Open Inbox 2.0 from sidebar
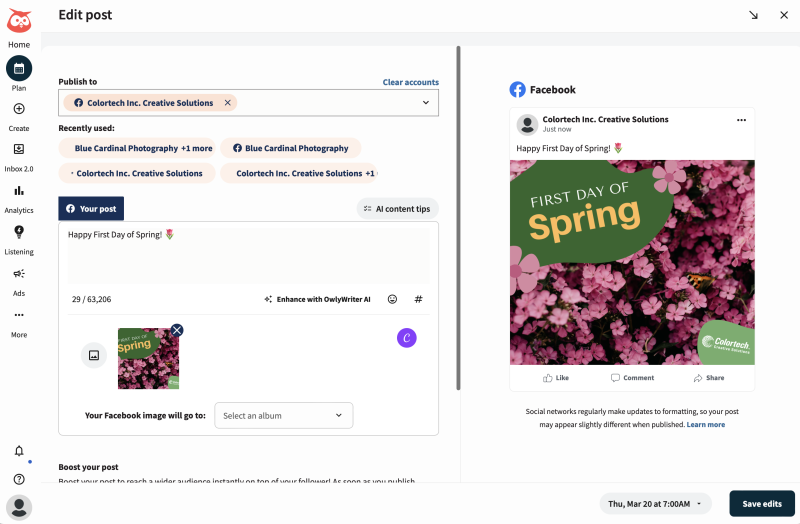Image resolution: width=800 pixels, height=524 pixels. pos(19,149)
